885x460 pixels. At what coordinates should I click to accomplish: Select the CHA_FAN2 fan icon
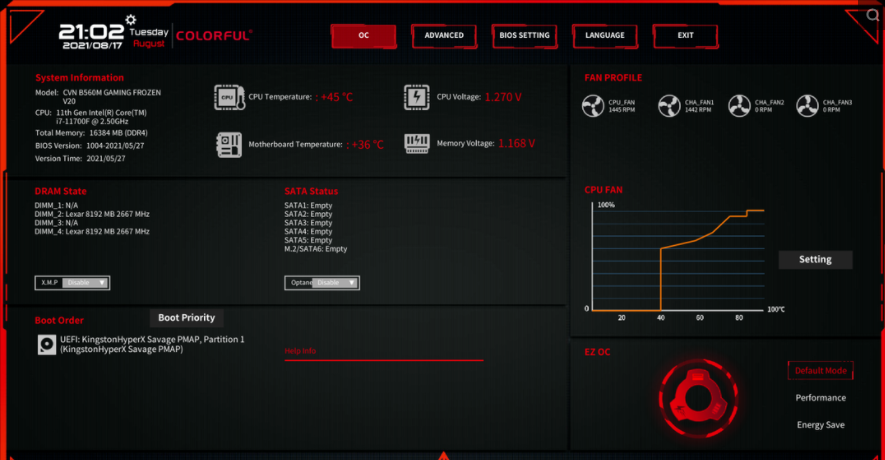pyautogui.click(x=739, y=105)
